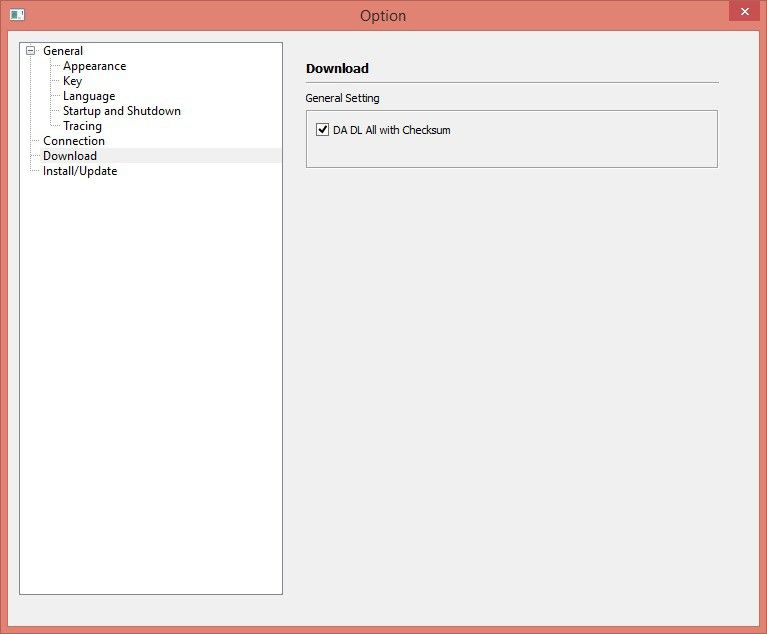The width and height of the screenshot is (767, 634).
Task: Select the Language tree item
Action: pyautogui.click(x=89, y=96)
